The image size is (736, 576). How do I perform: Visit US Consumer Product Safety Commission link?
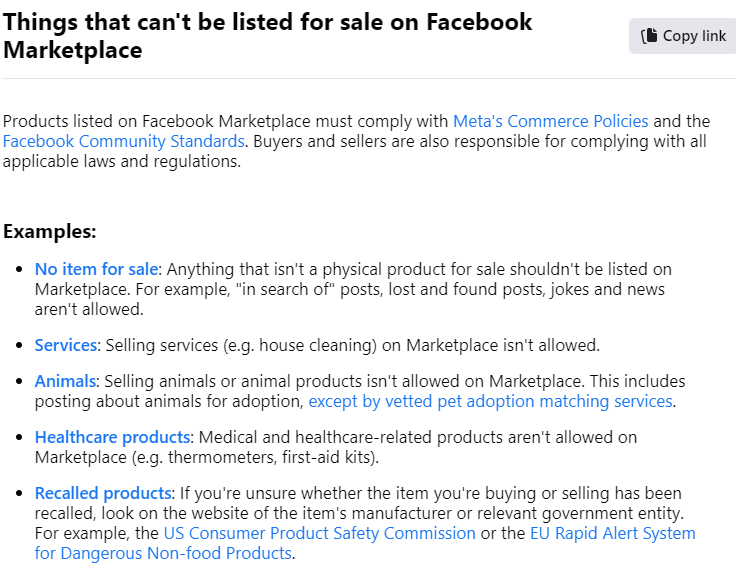point(320,533)
